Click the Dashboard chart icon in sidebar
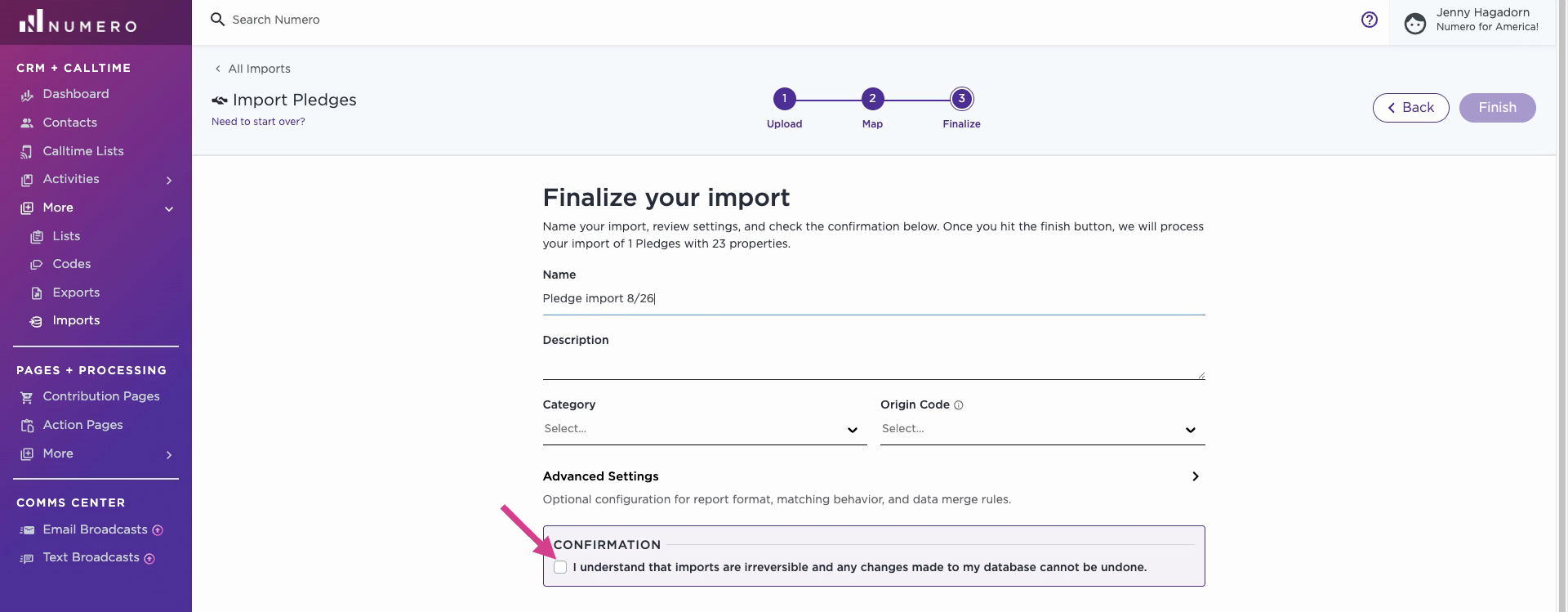The image size is (1568, 612). click(27, 95)
